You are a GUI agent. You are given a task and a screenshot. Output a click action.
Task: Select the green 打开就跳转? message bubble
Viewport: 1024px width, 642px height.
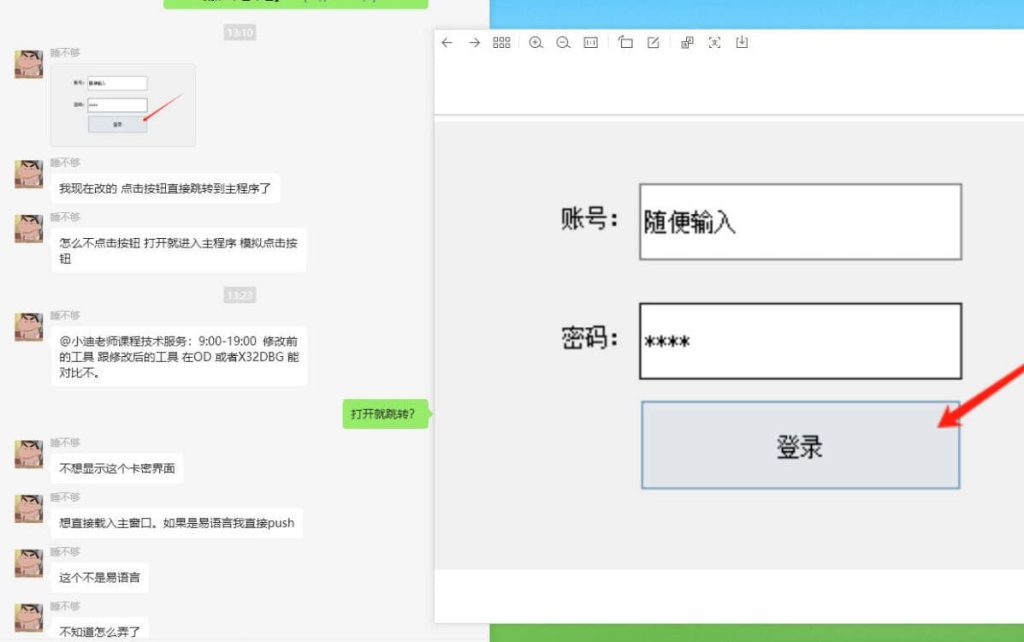[385, 414]
